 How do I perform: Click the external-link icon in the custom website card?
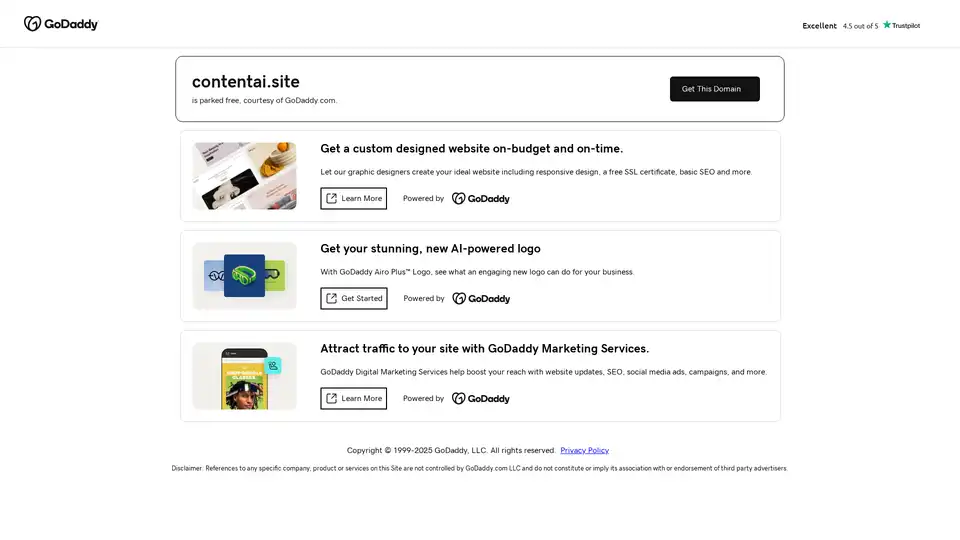click(332, 198)
